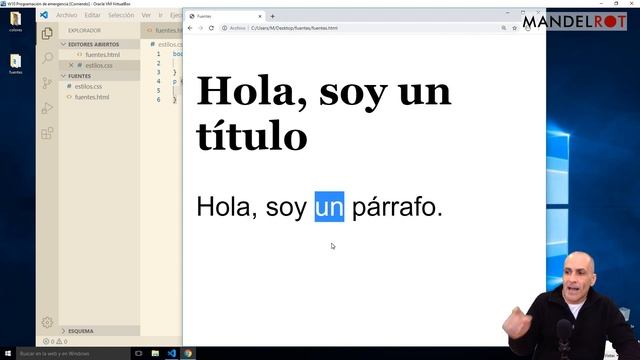Collapse the EDITORES ABIERTOS section
Screen dimensions: 640x360
[100, 44]
